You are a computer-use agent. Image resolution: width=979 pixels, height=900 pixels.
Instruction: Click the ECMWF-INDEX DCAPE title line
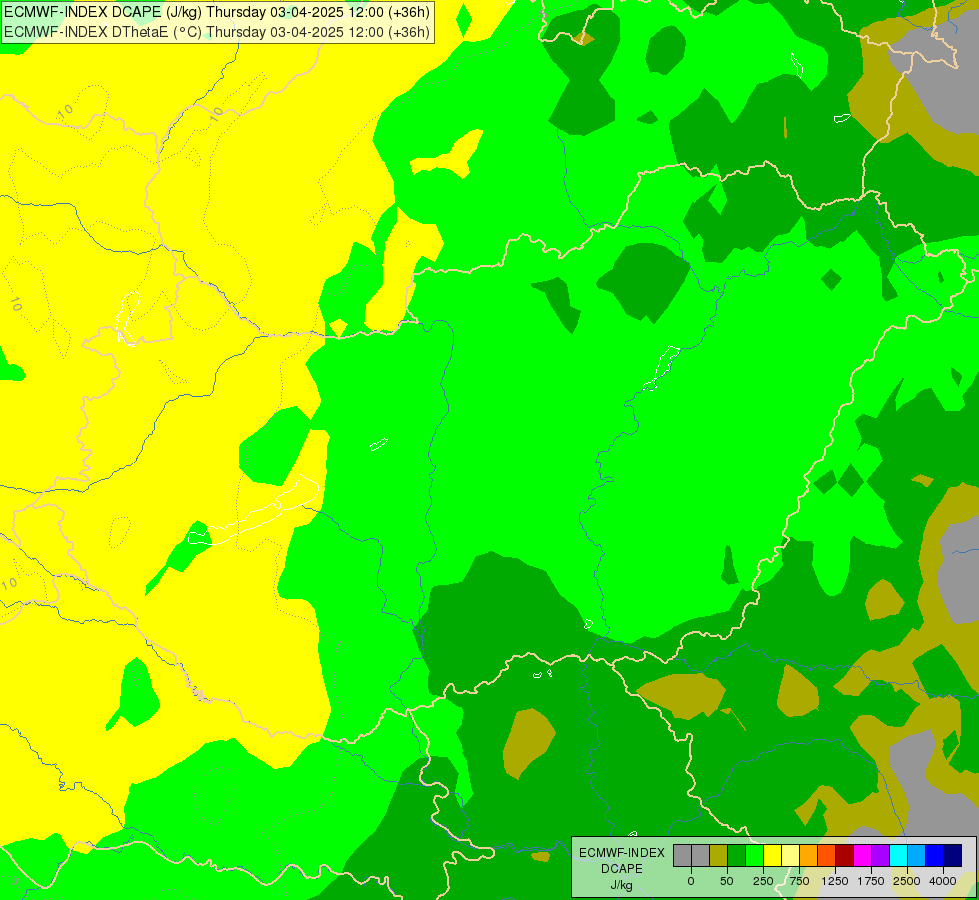217,12
